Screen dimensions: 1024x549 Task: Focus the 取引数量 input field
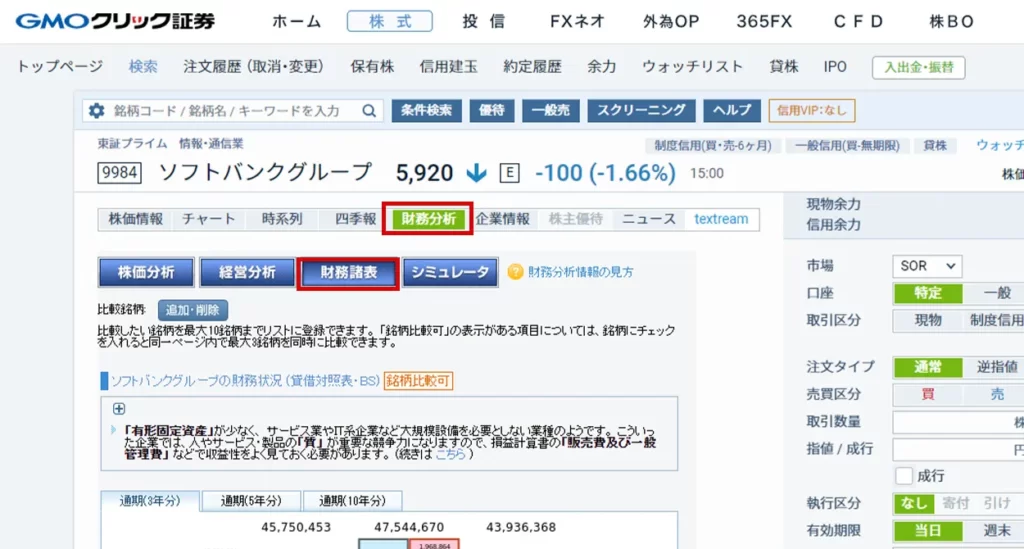click(x=958, y=422)
